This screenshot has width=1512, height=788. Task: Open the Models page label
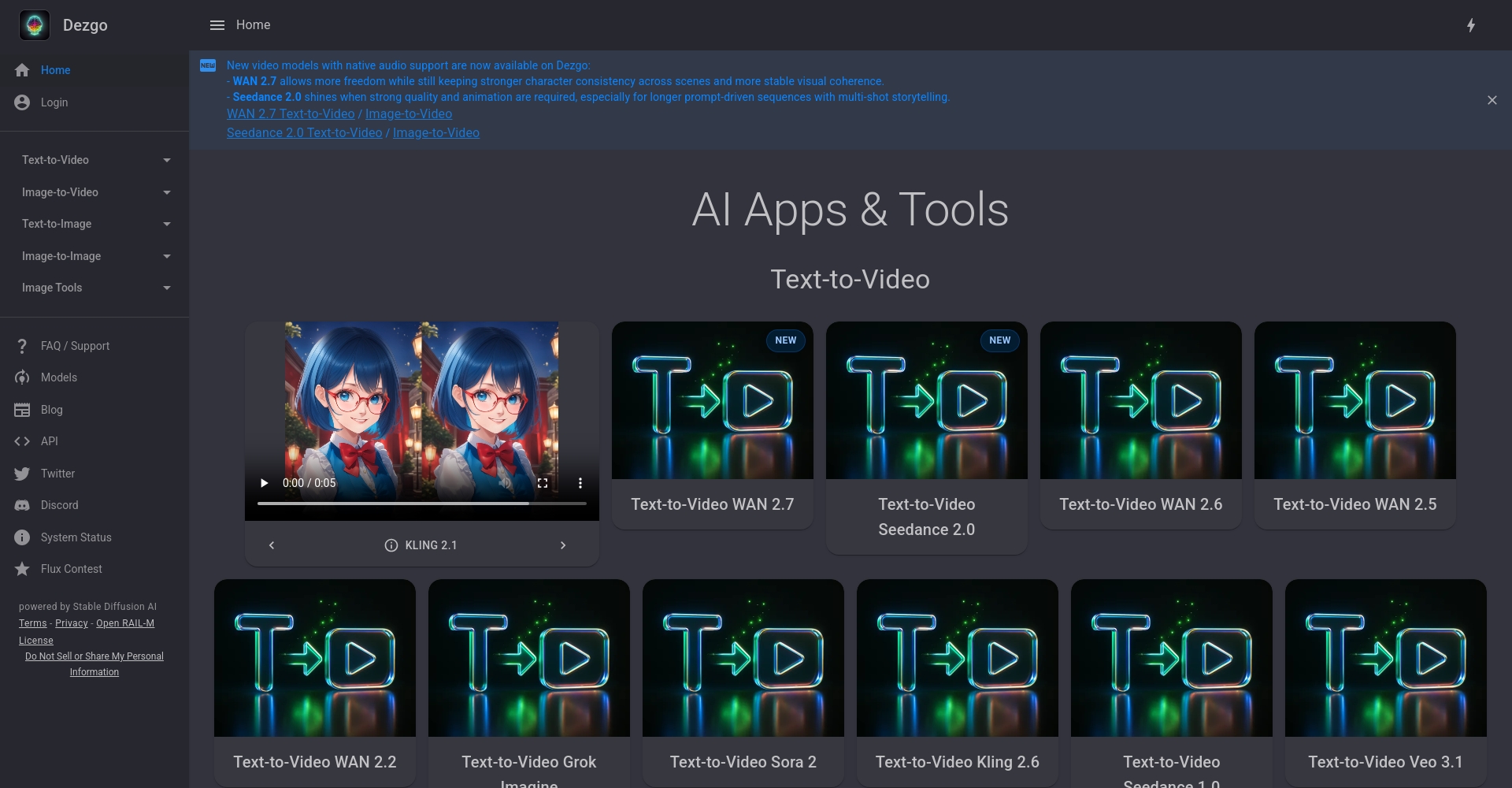pyautogui.click(x=59, y=377)
